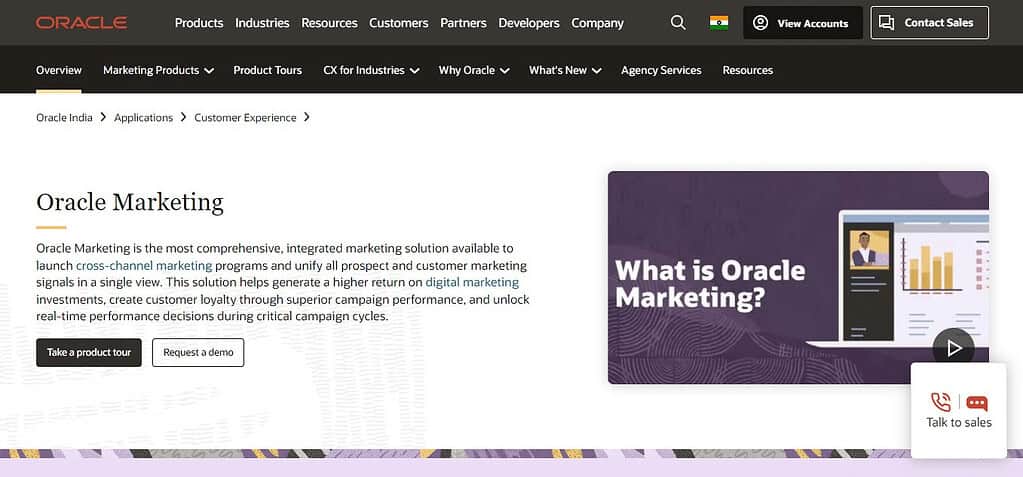Viewport: 1023px width, 477px height.
Task: Open the Agency Services tab
Action: point(661,70)
